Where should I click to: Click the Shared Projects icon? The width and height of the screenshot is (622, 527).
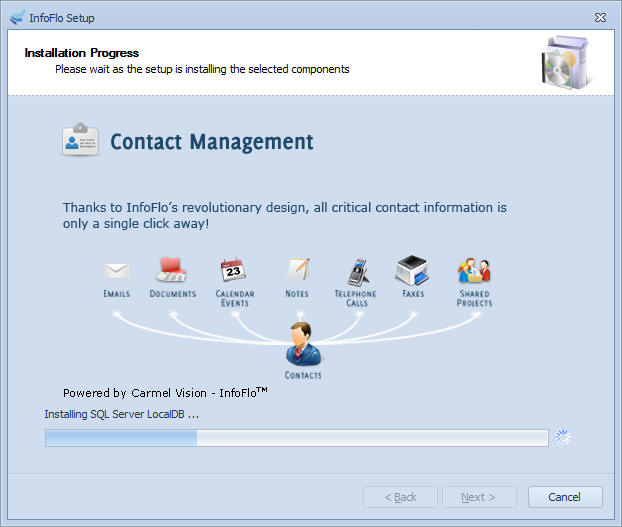tap(474, 270)
